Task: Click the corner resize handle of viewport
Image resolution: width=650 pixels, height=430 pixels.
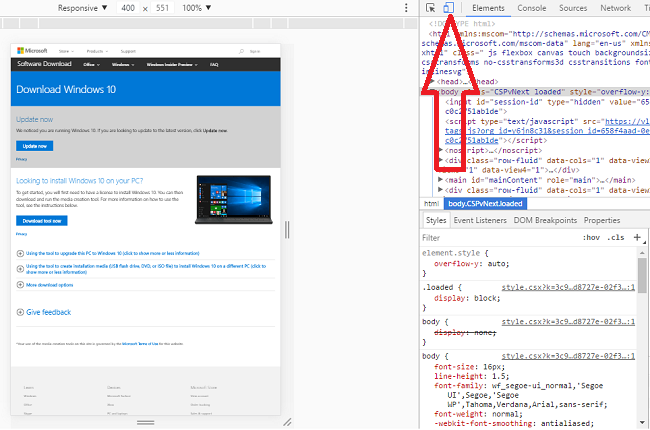Action: click(x=287, y=422)
